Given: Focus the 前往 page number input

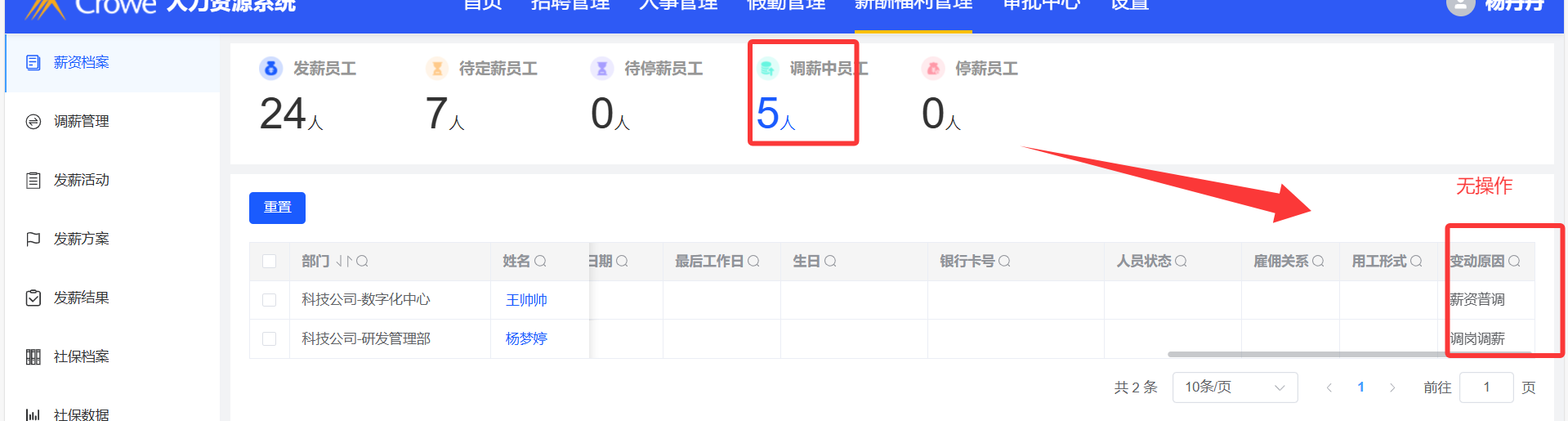Looking at the screenshot, I should tap(1486, 387).
